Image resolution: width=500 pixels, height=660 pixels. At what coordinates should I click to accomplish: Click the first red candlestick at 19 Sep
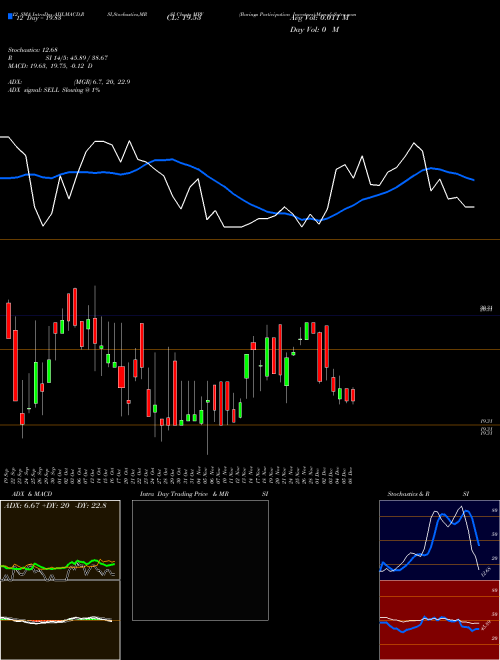pyautogui.click(x=8, y=320)
